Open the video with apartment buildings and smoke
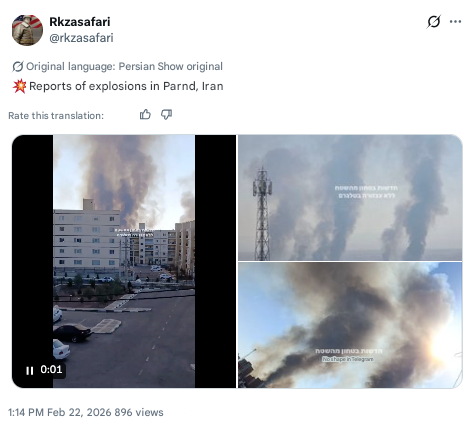This screenshot has height=426, width=476. (124, 261)
